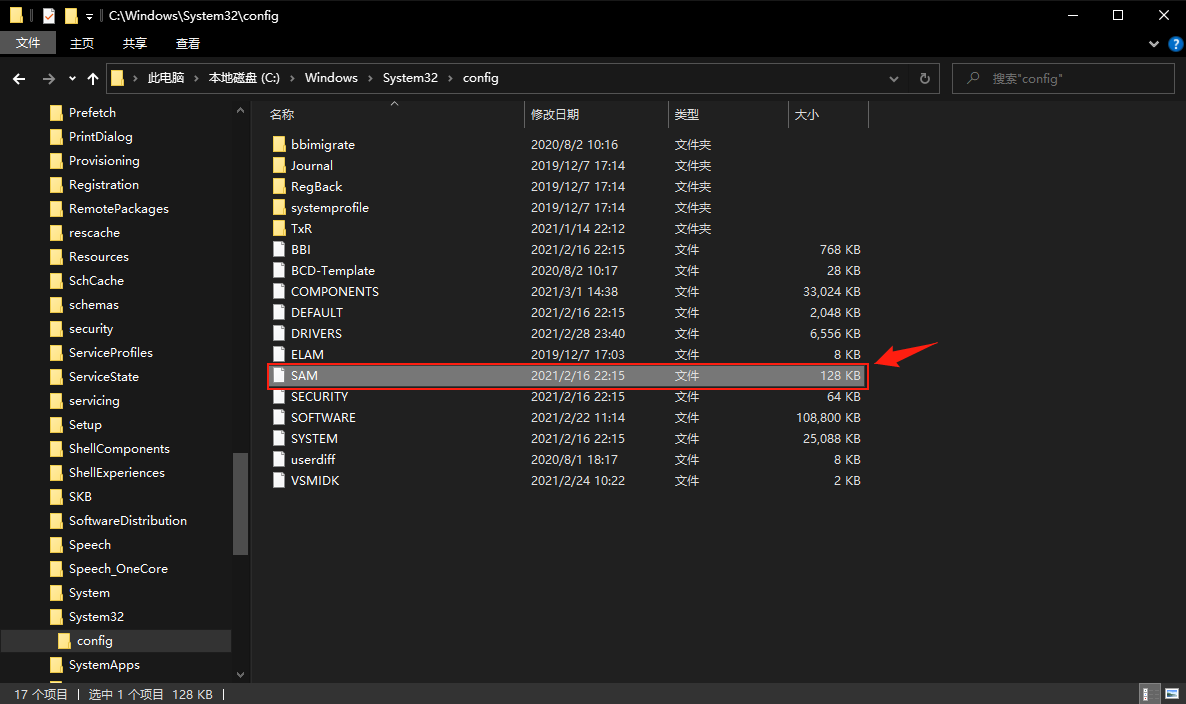Viewport: 1186px width, 704px height.
Task: Select the SOFTWARE file icon
Action: point(279,417)
